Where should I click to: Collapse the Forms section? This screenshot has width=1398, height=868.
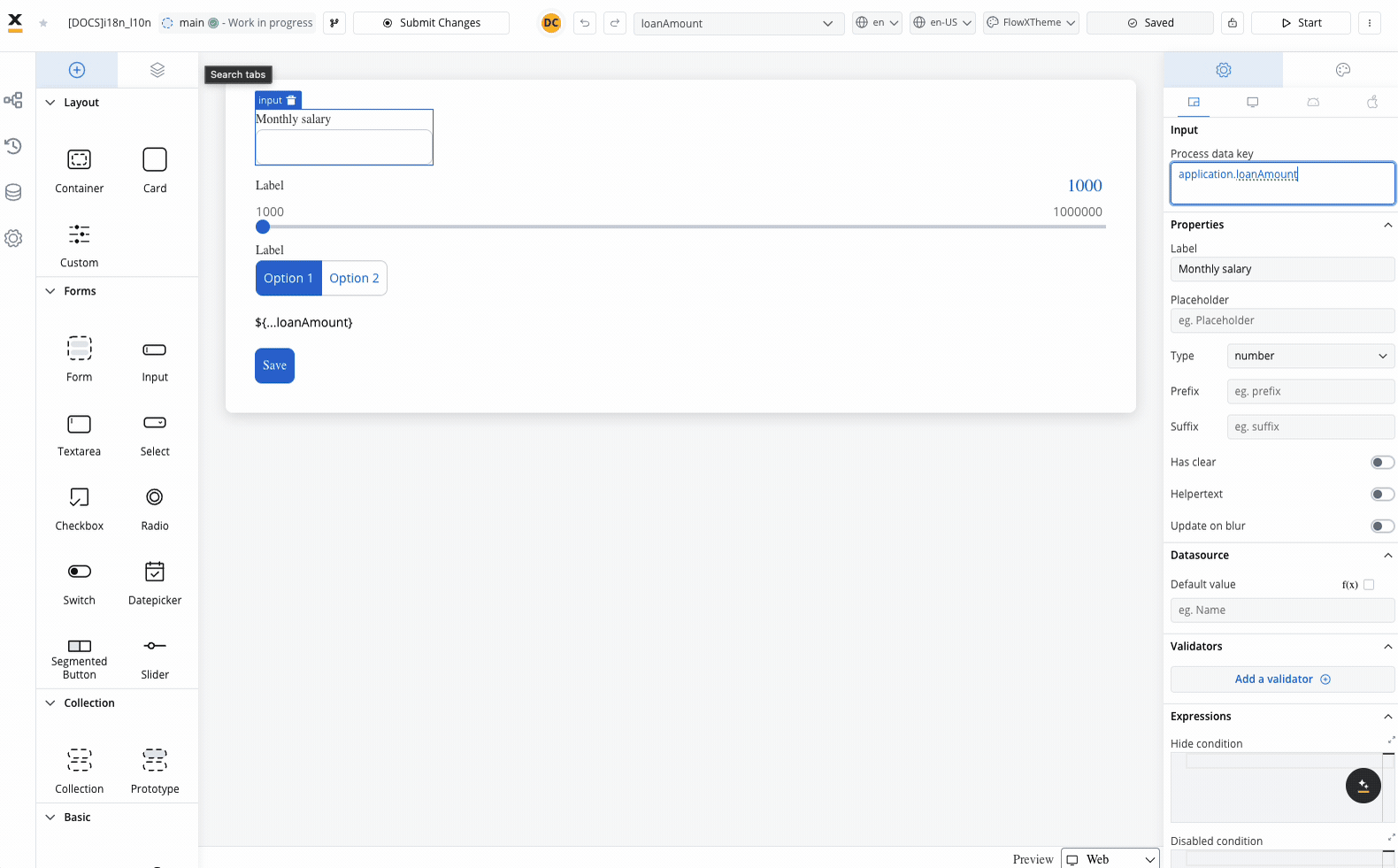pos(50,291)
